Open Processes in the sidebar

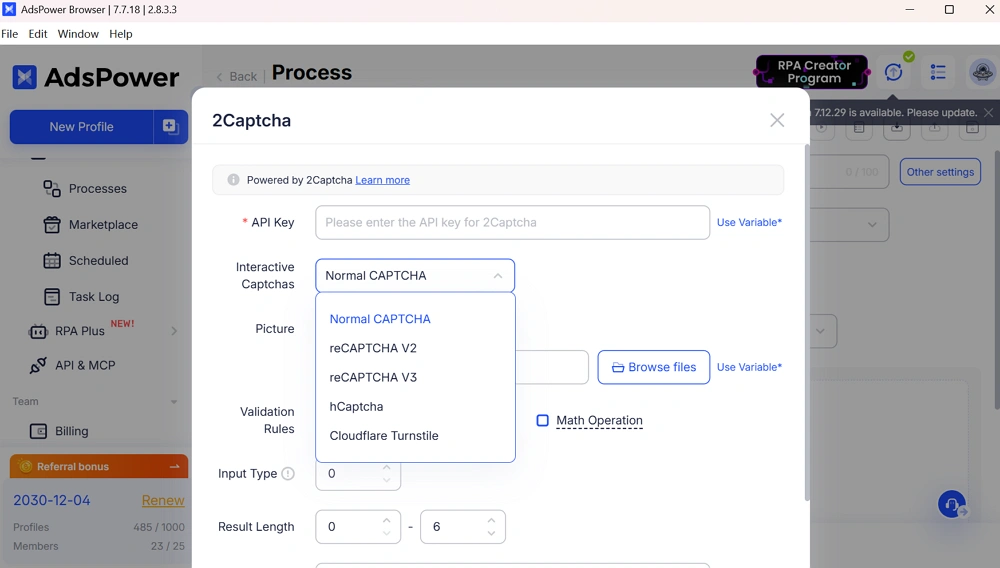[x=98, y=189]
